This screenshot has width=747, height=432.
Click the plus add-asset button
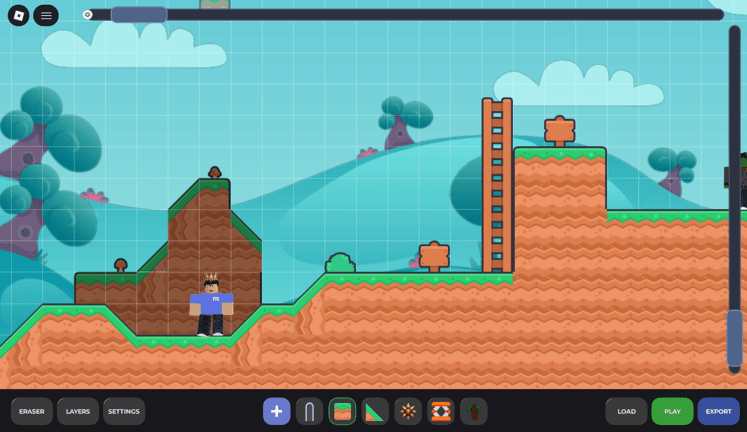point(276,411)
